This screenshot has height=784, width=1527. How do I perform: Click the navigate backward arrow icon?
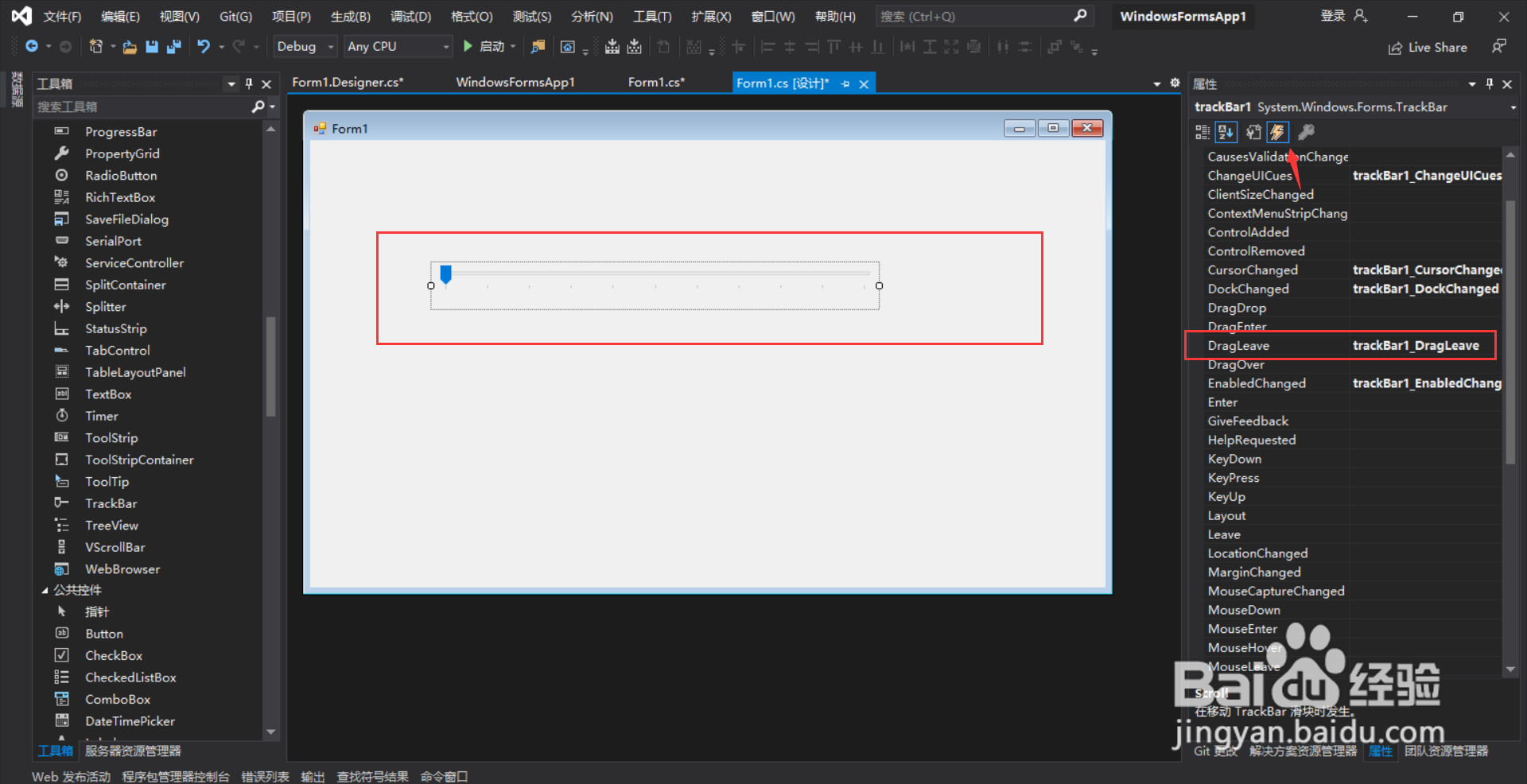tap(31, 46)
